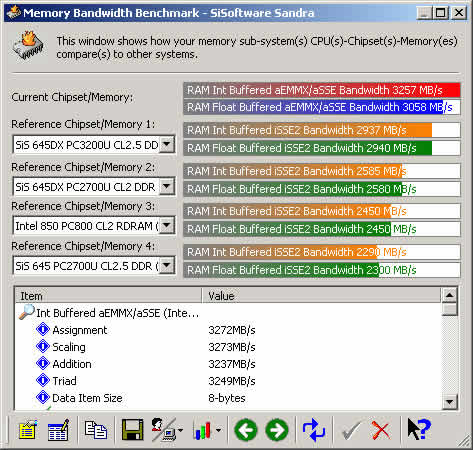Click the floppy disk save icon
This screenshot has width=473, height=450.
(x=132, y=430)
